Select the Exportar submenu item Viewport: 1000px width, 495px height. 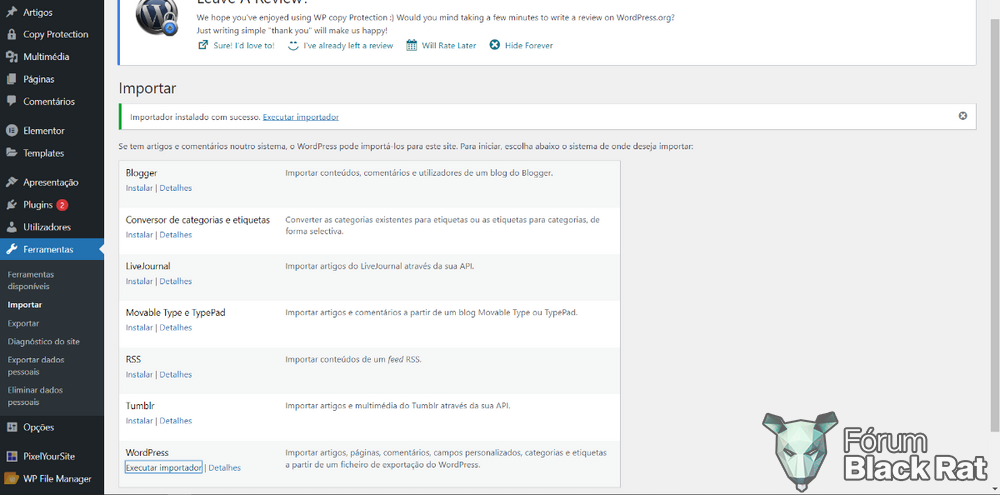[24, 323]
